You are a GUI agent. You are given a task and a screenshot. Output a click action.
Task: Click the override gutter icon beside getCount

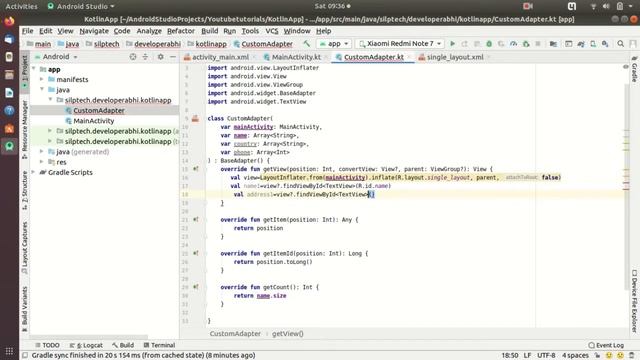coord(196,287)
